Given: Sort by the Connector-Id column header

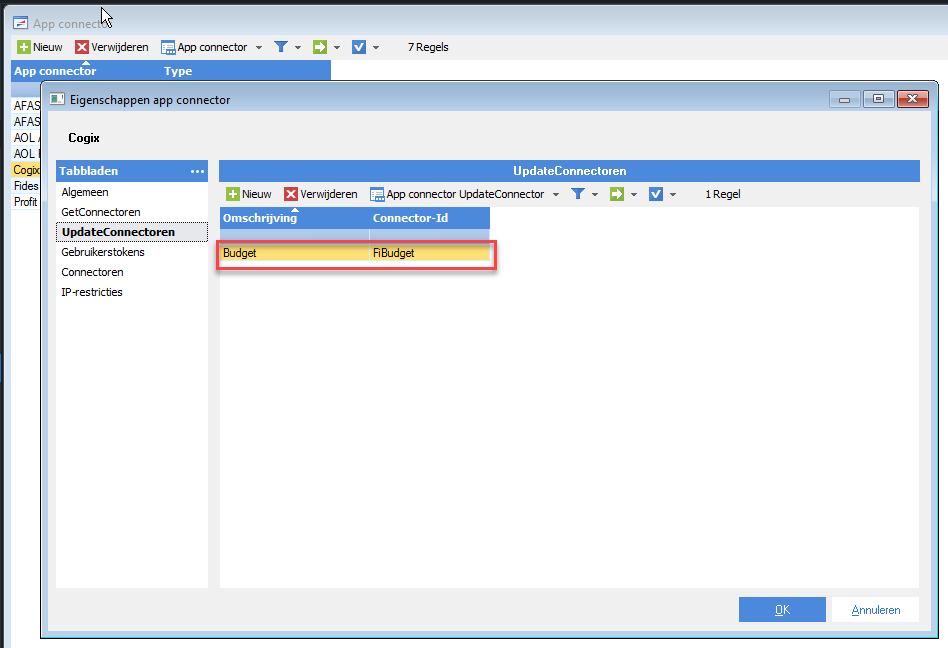Looking at the screenshot, I should click(x=429, y=218).
